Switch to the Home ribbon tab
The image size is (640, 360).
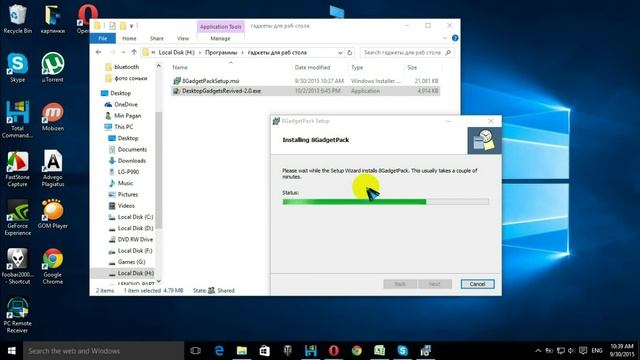click(129, 38)
